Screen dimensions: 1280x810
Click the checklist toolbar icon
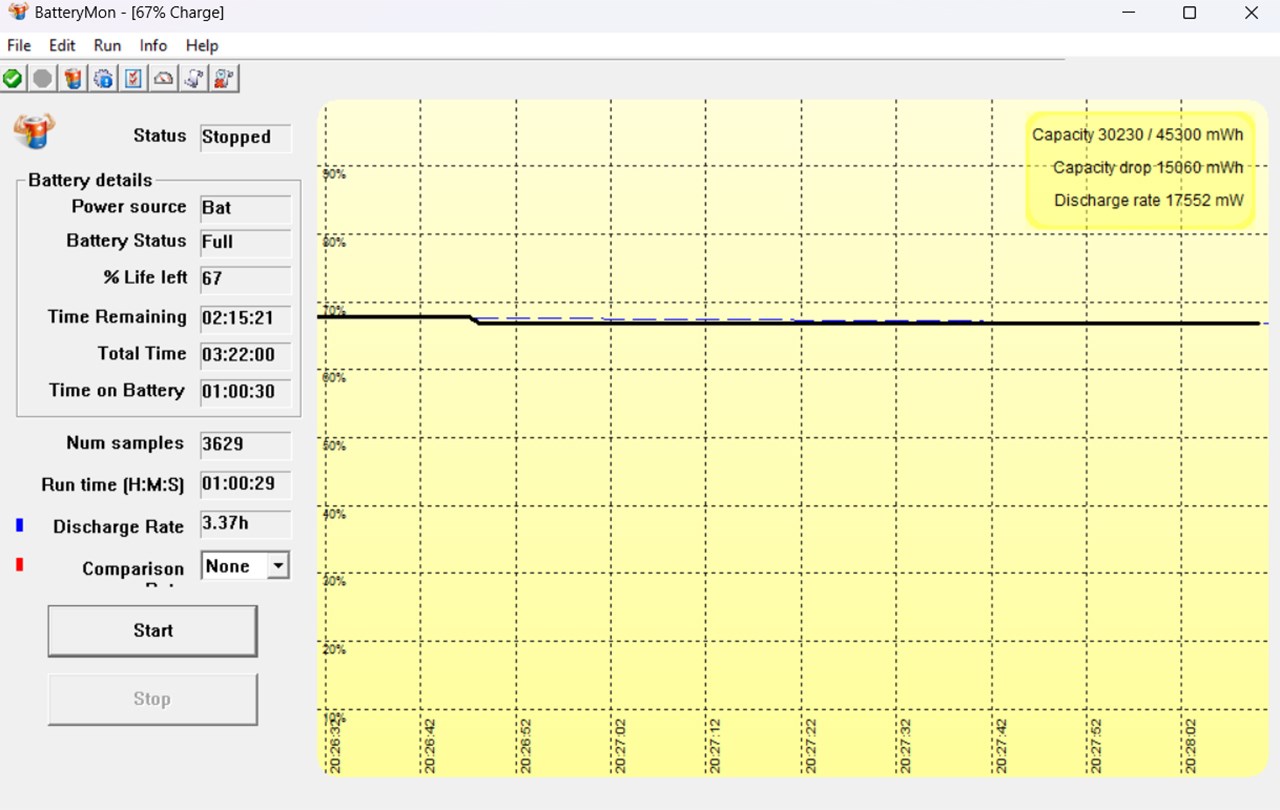point(133,78)
